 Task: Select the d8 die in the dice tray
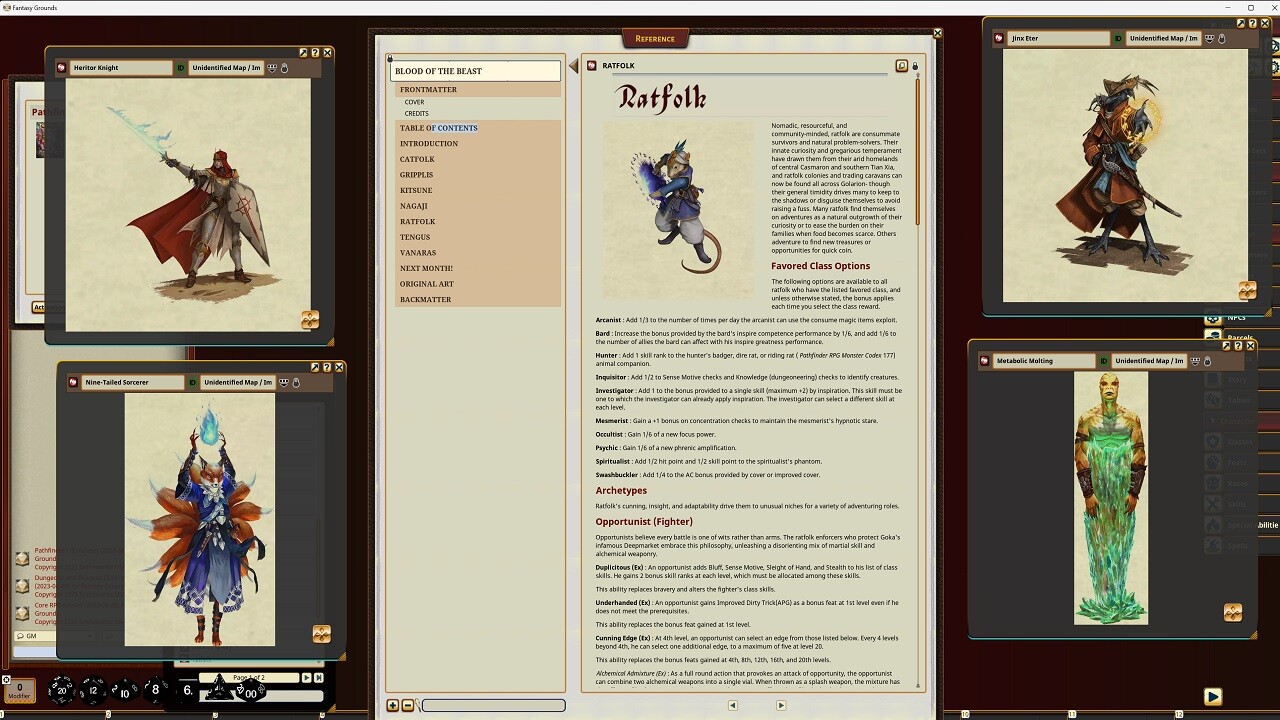(153, 690)
